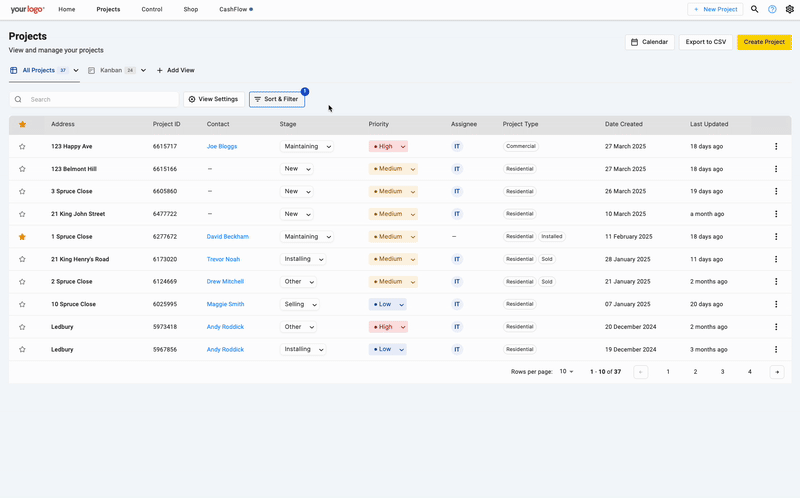Open three-dot menu for 10 Spruce Close

tap(776, 304)
